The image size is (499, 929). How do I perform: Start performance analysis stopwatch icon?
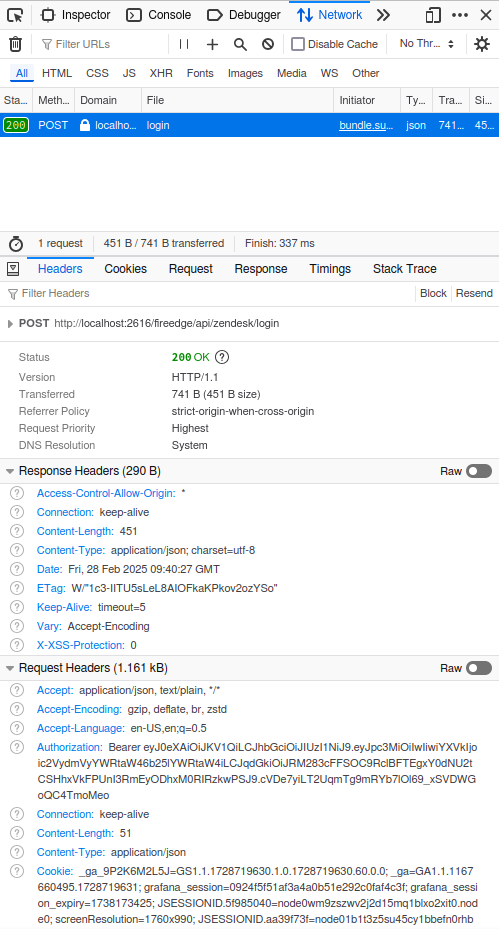pyautogui.click(x=16, y=244)
